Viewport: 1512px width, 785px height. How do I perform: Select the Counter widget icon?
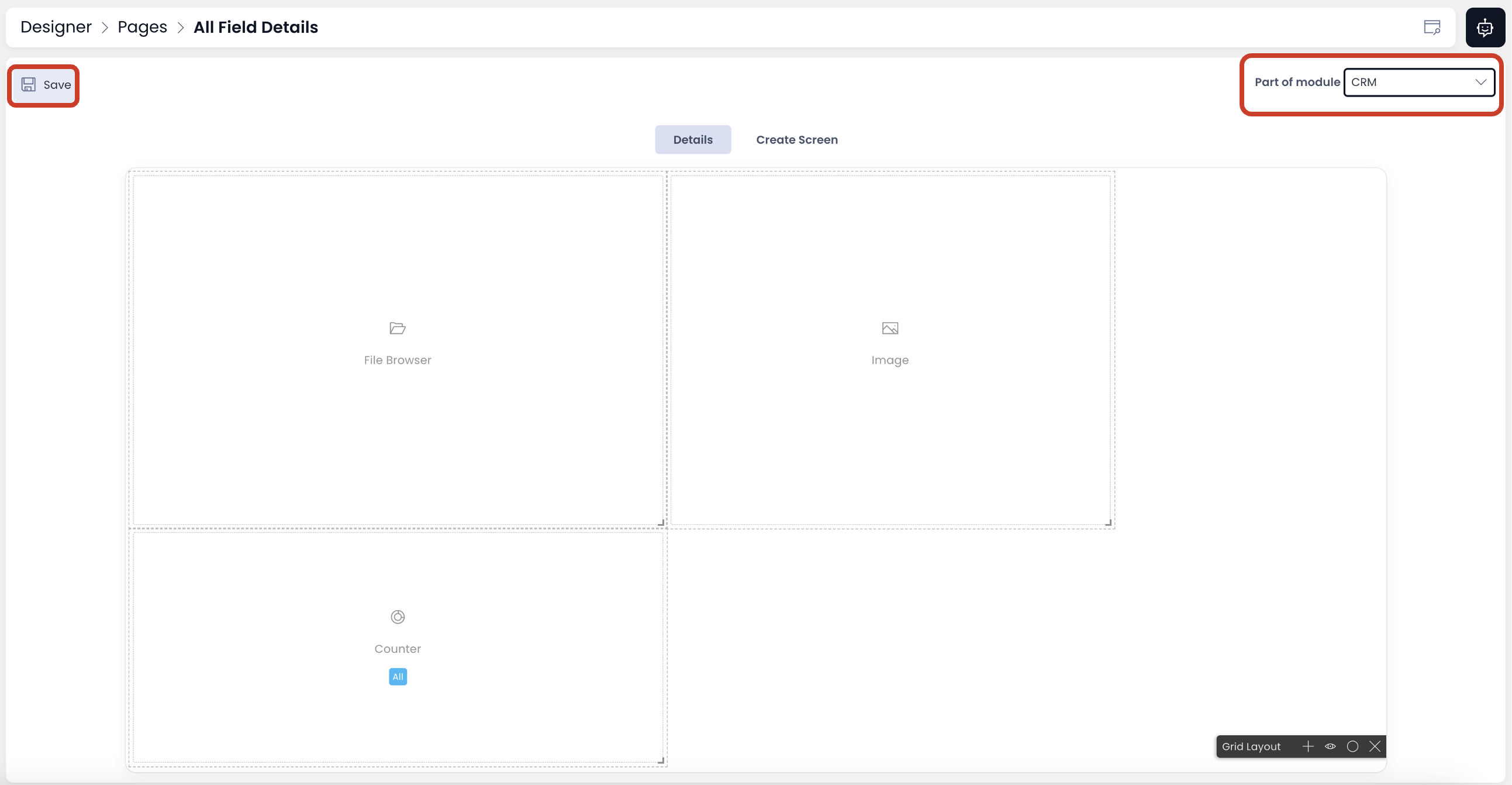pos(398,617)
